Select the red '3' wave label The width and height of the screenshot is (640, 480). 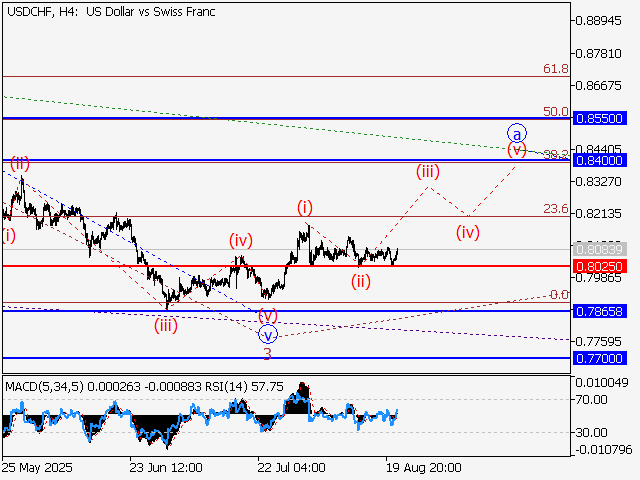click(267, 353)
